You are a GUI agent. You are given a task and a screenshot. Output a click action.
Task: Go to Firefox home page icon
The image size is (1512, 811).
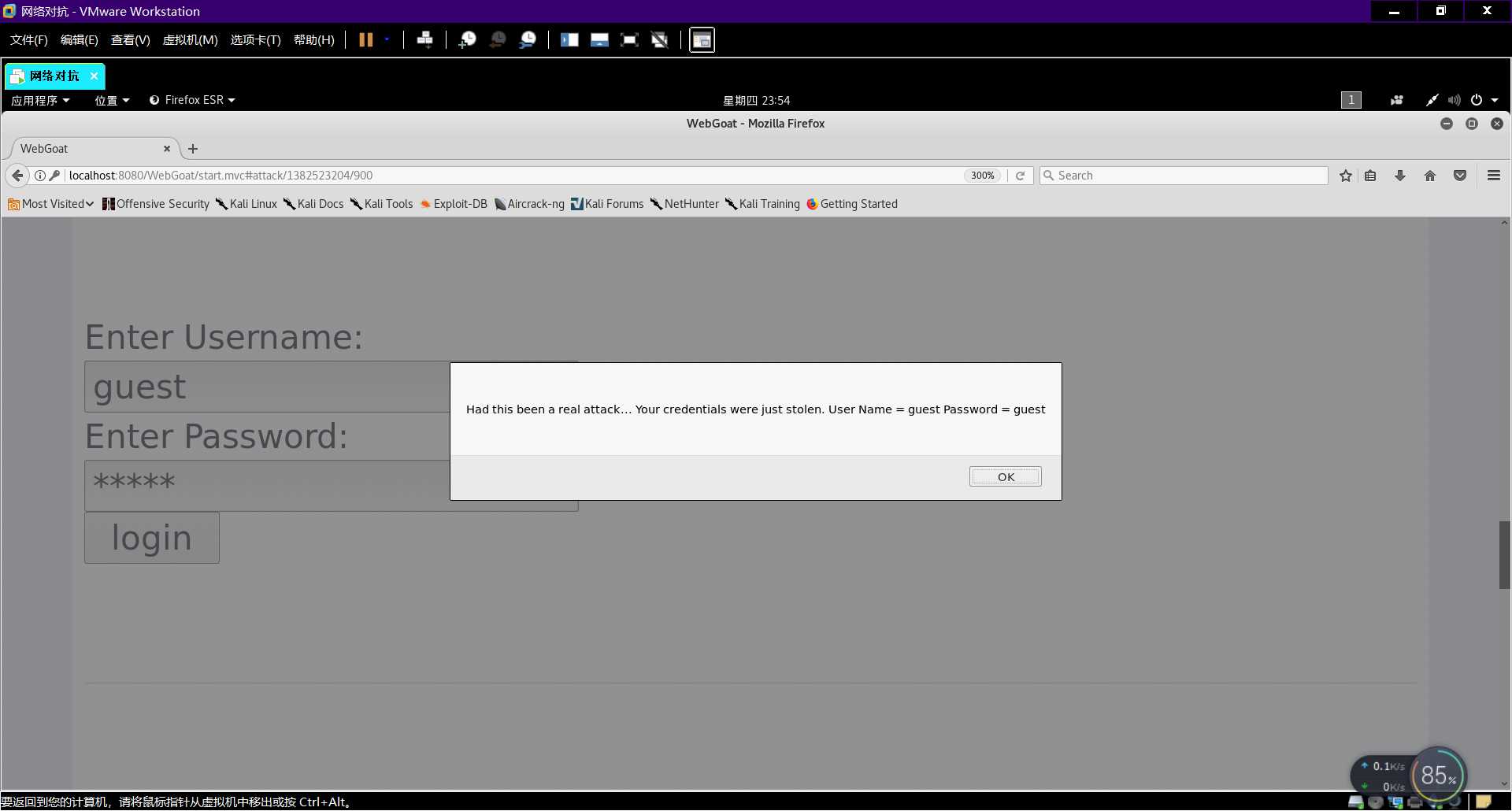click(1430, 176)
